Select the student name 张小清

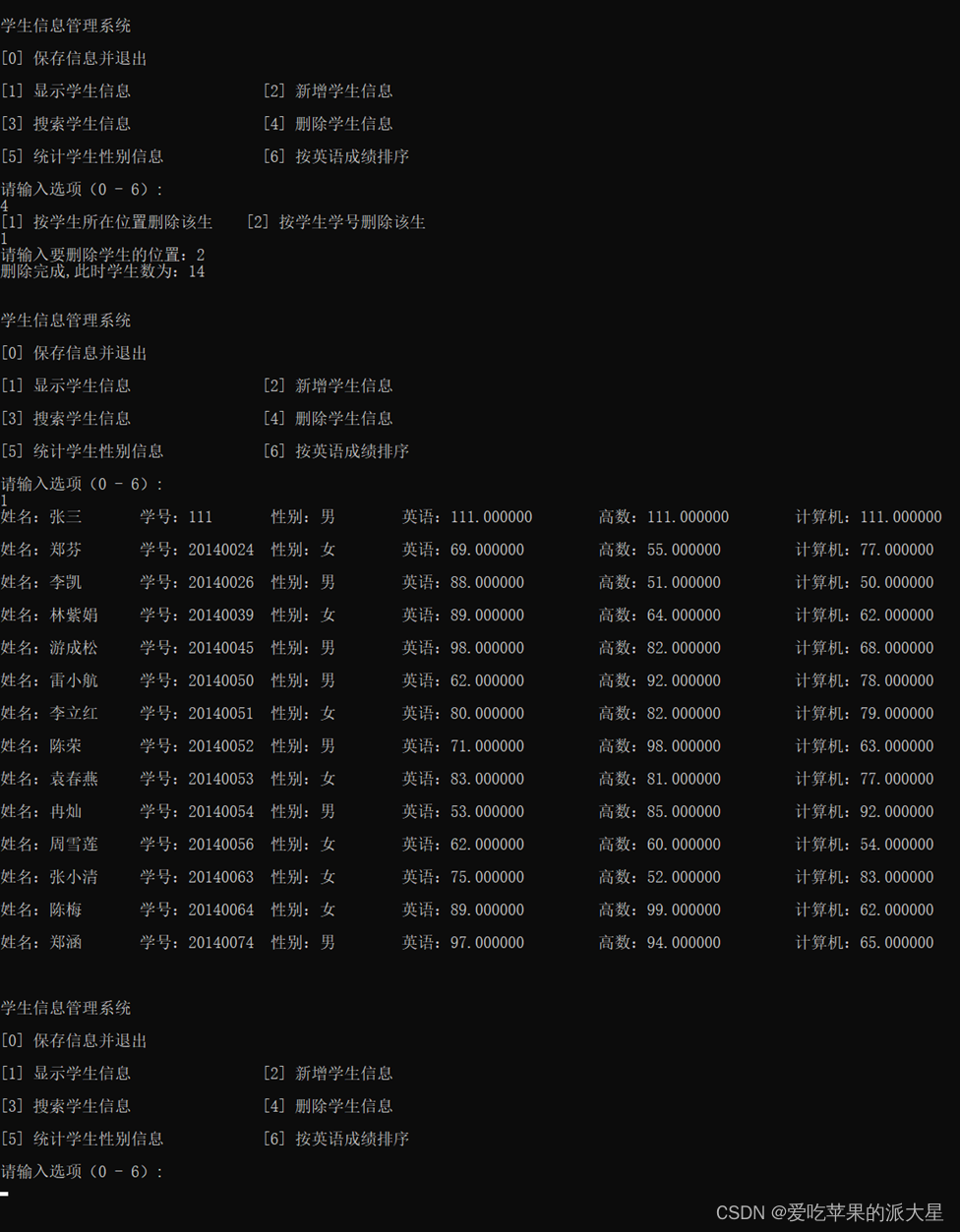(x=74, y=877)
